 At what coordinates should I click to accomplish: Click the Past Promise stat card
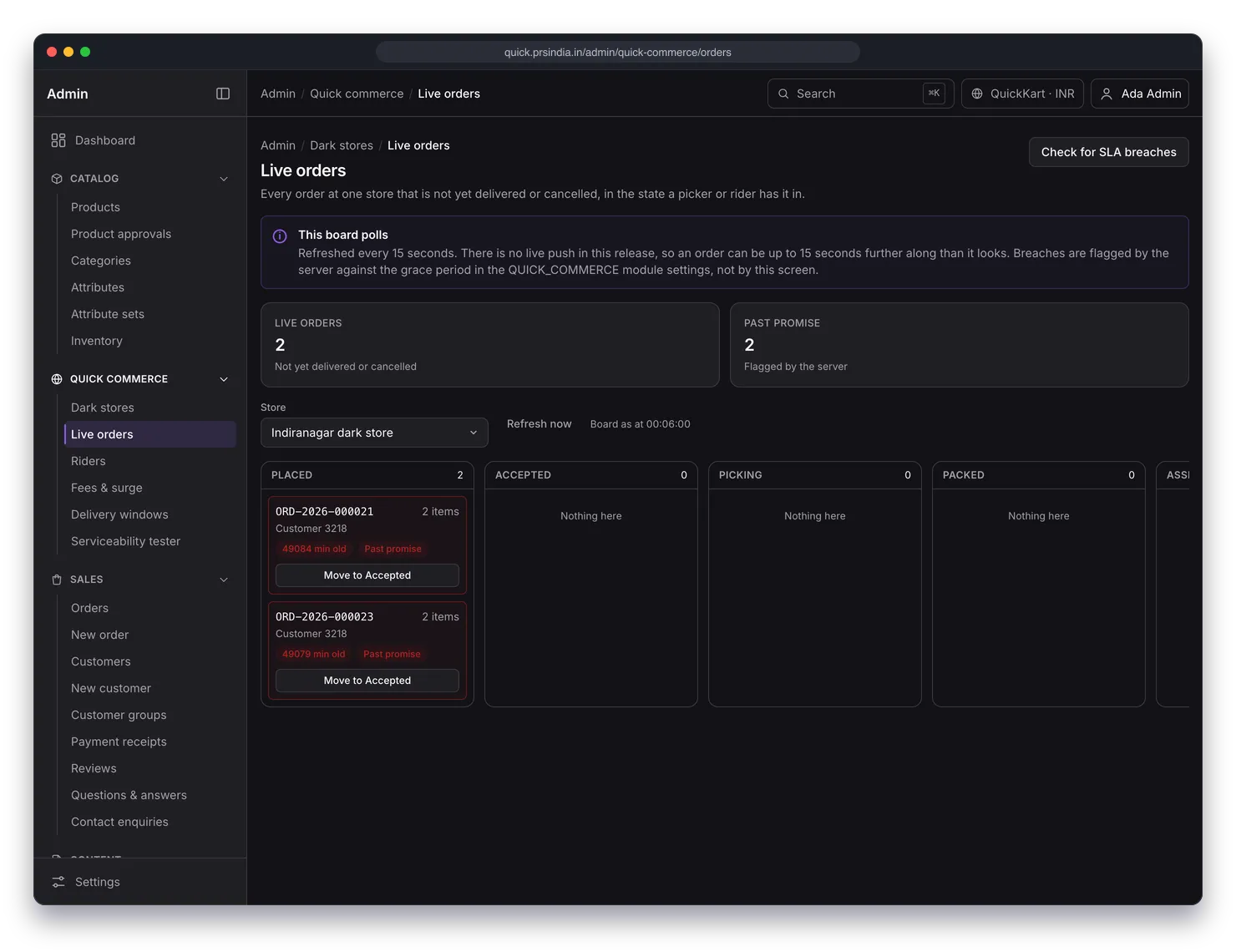click(x=960, y=345)
